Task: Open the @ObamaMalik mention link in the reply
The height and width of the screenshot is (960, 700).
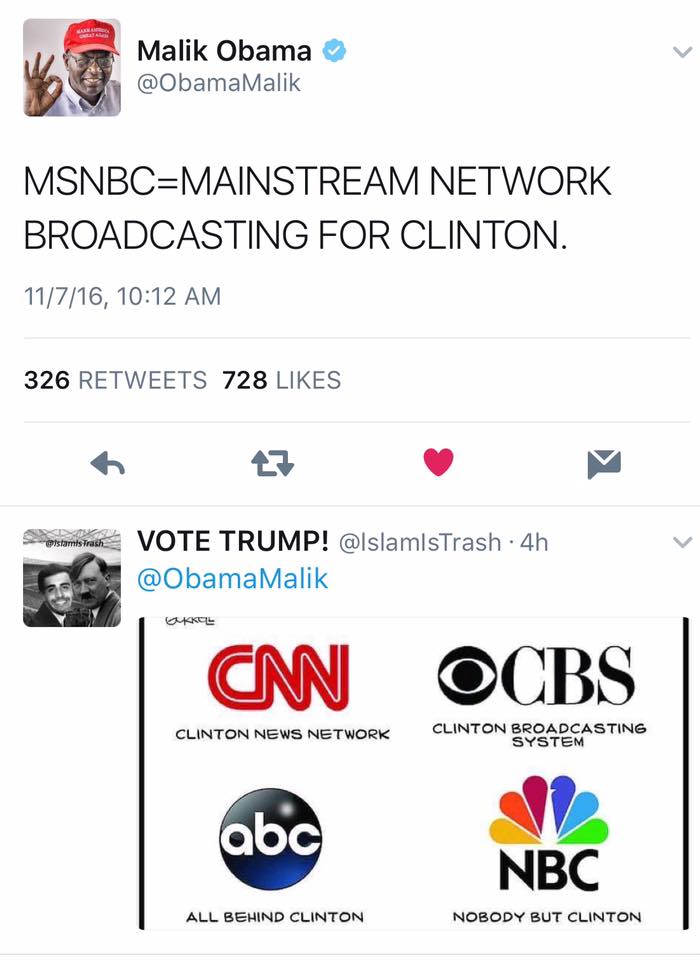Action: click(233, 579)
